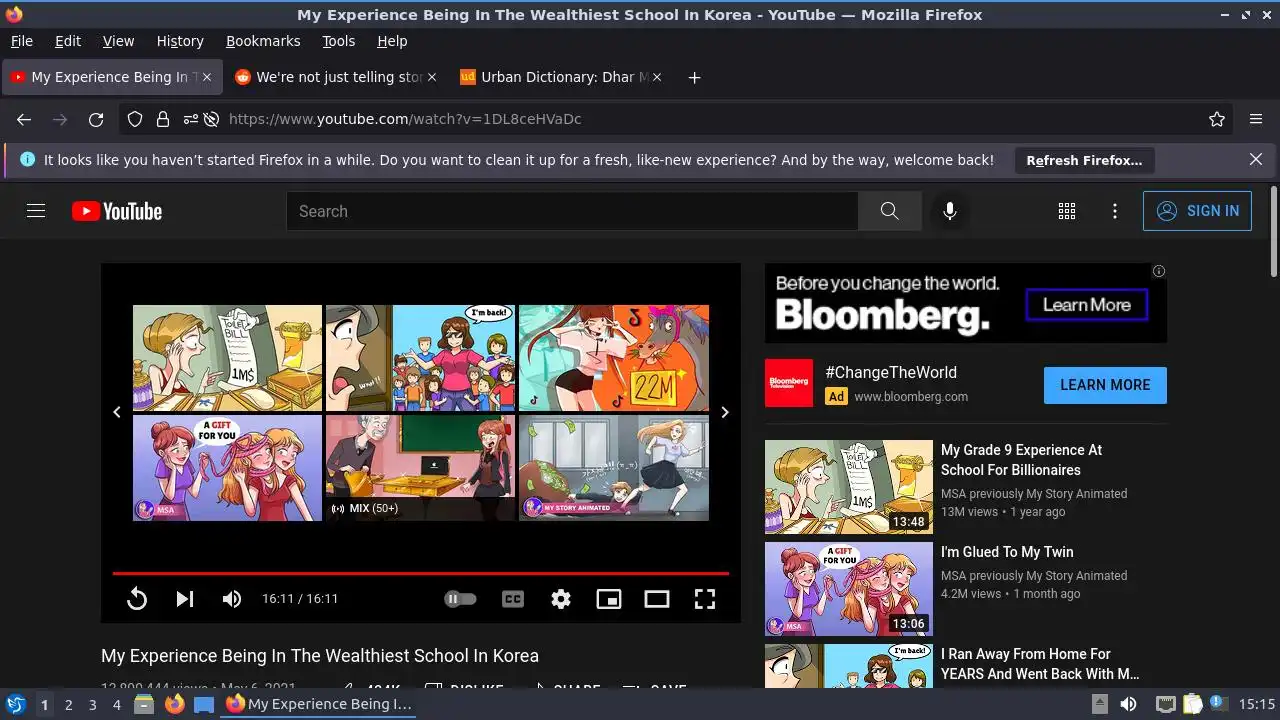The image size is (1280, 720).
Task: Mute the video volume
Action: coord(232,599)
